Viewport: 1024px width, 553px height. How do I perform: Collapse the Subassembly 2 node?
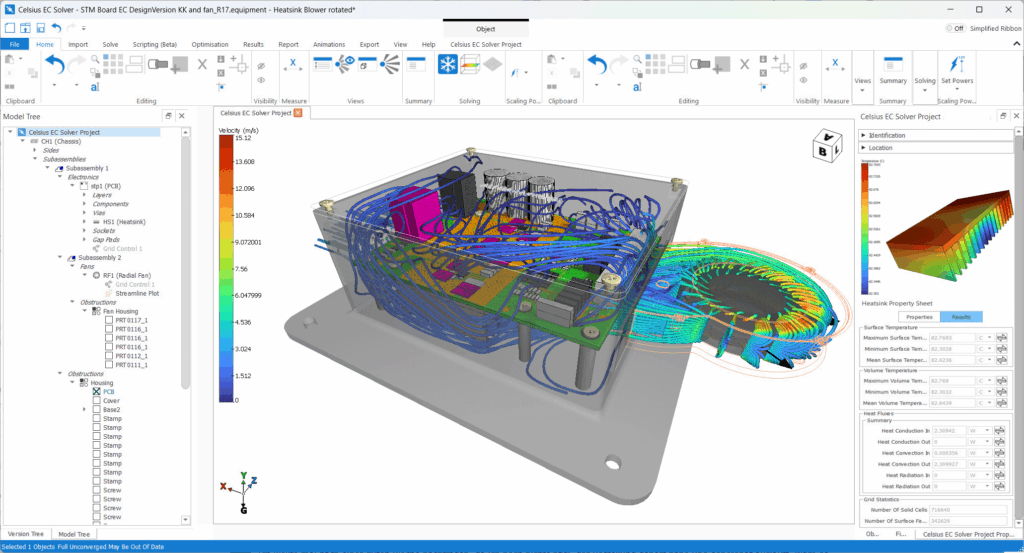coord(60,257)
